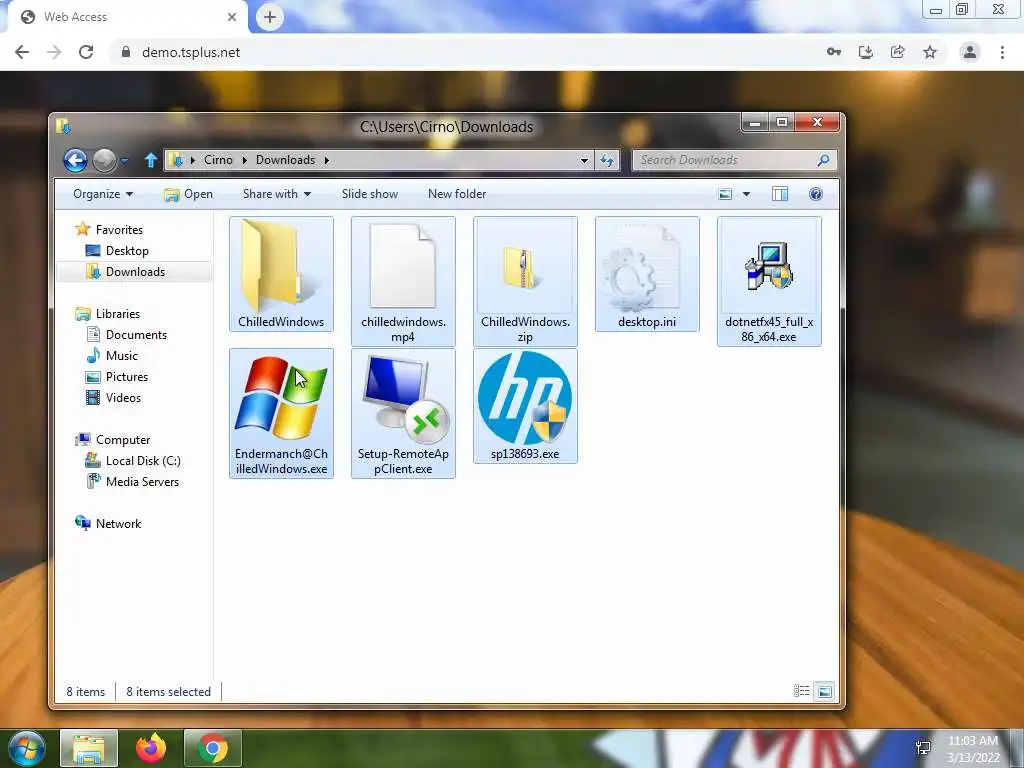Change your view icon in toolbar
The height and width of the screenshot is (768, 1024).
coord(725,194)
